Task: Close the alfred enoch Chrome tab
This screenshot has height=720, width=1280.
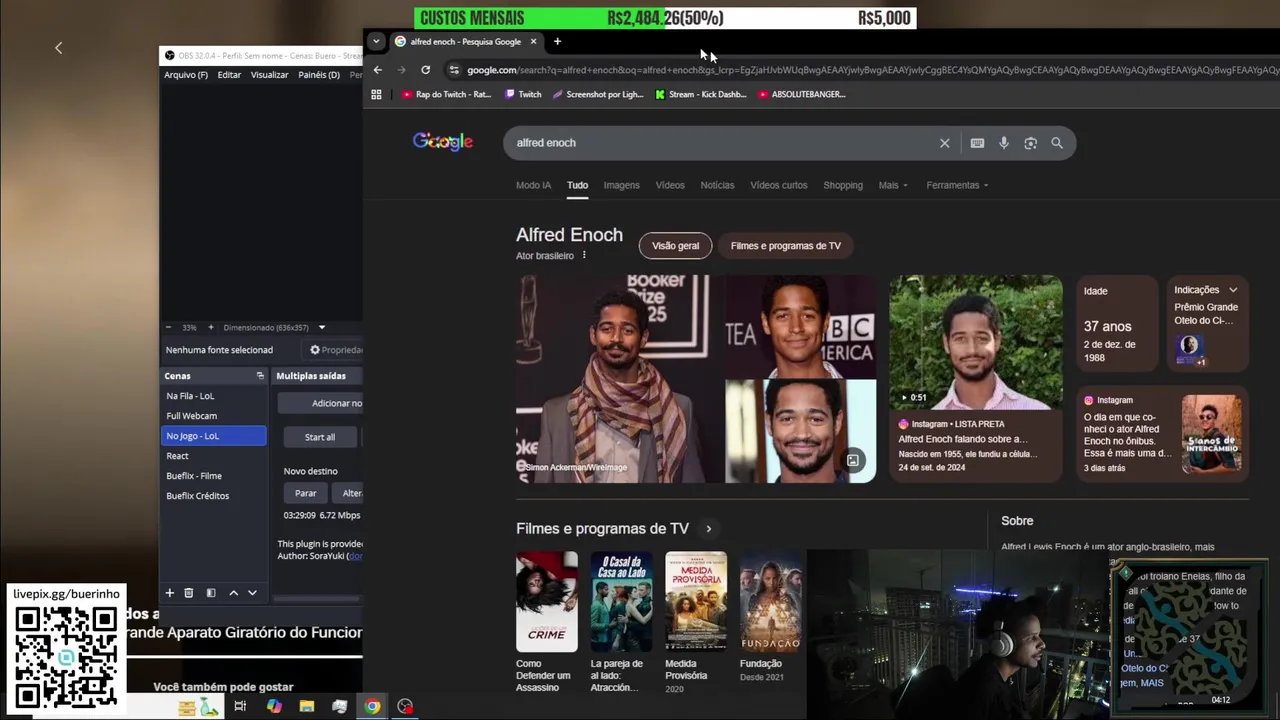Action: coord(533,41)
